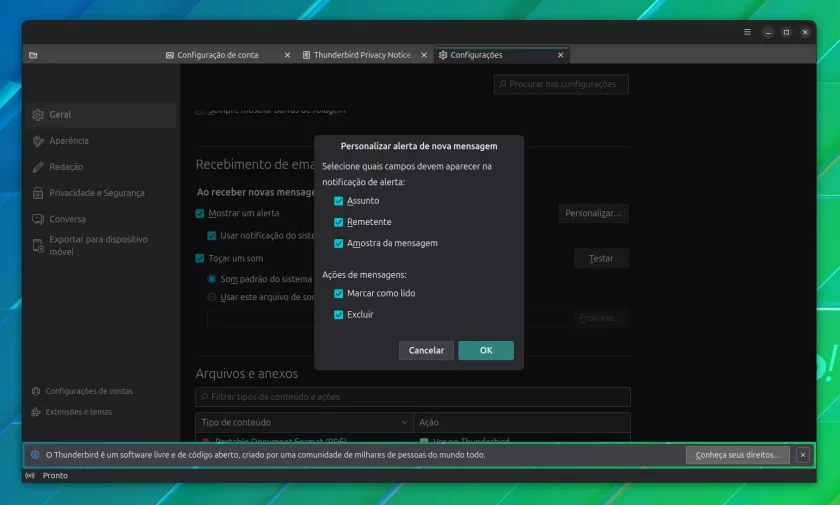Click Conheça seus direitos button
The height and width of the screenshot is (505, 840).
[738, 455]
